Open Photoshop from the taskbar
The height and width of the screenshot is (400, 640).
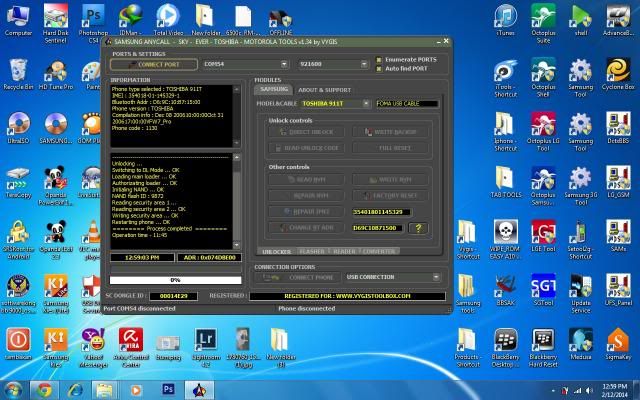pos(168,390)
